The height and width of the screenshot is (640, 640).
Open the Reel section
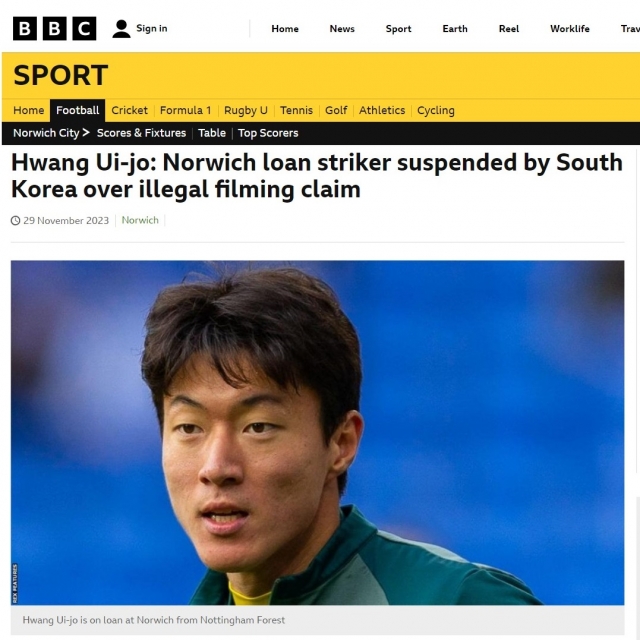click(509, 29)
